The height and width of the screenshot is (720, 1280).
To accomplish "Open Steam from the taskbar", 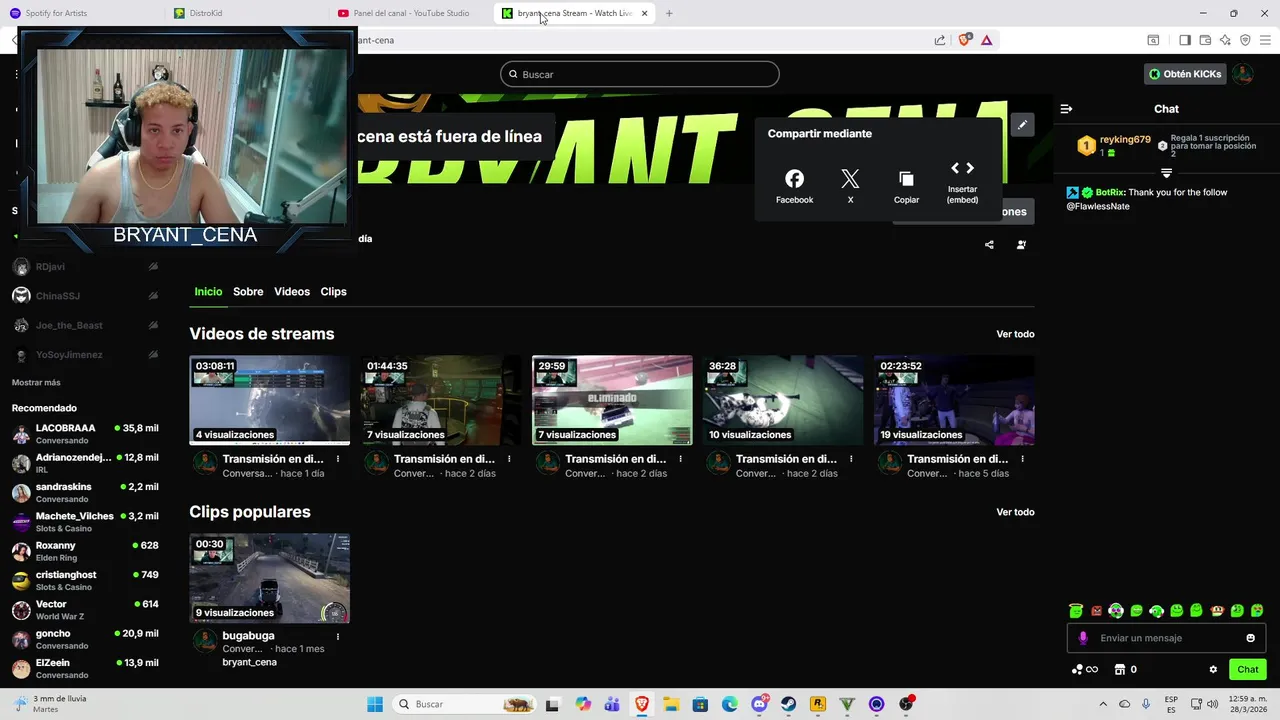I will pos(788,704).
